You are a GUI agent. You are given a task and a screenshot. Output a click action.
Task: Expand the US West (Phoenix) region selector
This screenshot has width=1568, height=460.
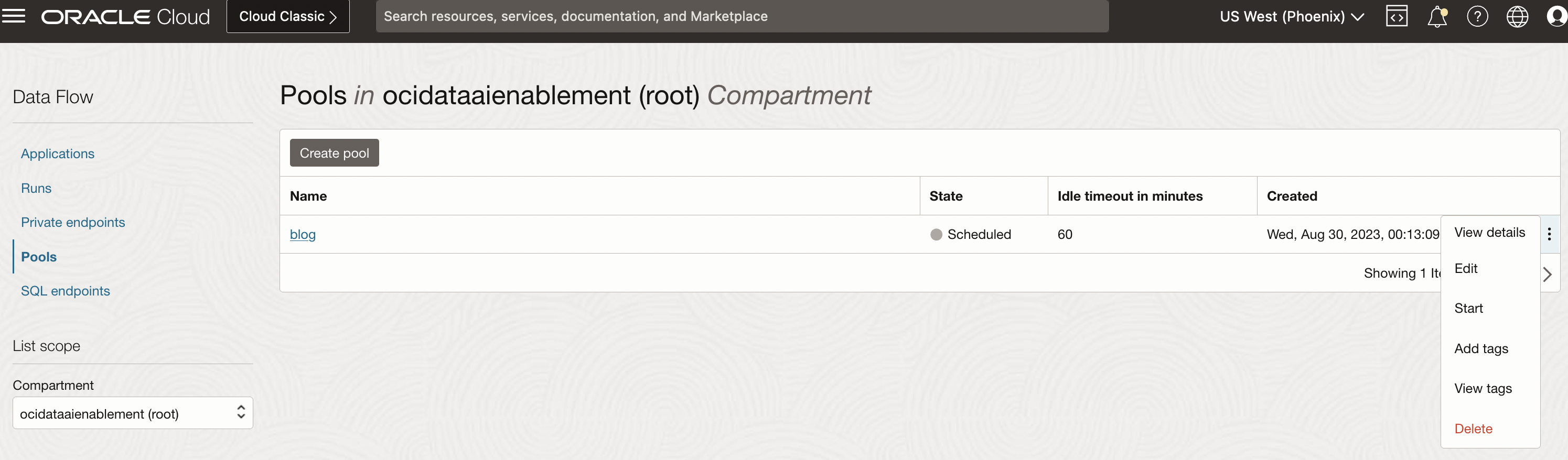(1292, 16)
